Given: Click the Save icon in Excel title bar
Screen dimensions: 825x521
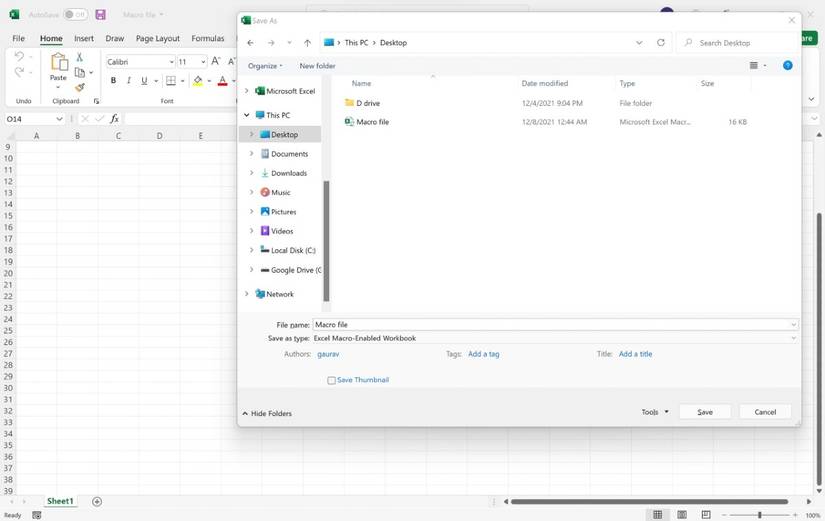Looking at the screenshot, I should (100, 15).
